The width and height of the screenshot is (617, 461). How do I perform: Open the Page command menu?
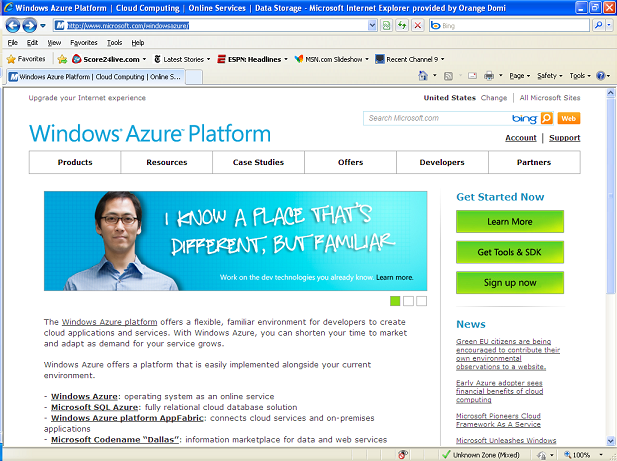(520, 76)
